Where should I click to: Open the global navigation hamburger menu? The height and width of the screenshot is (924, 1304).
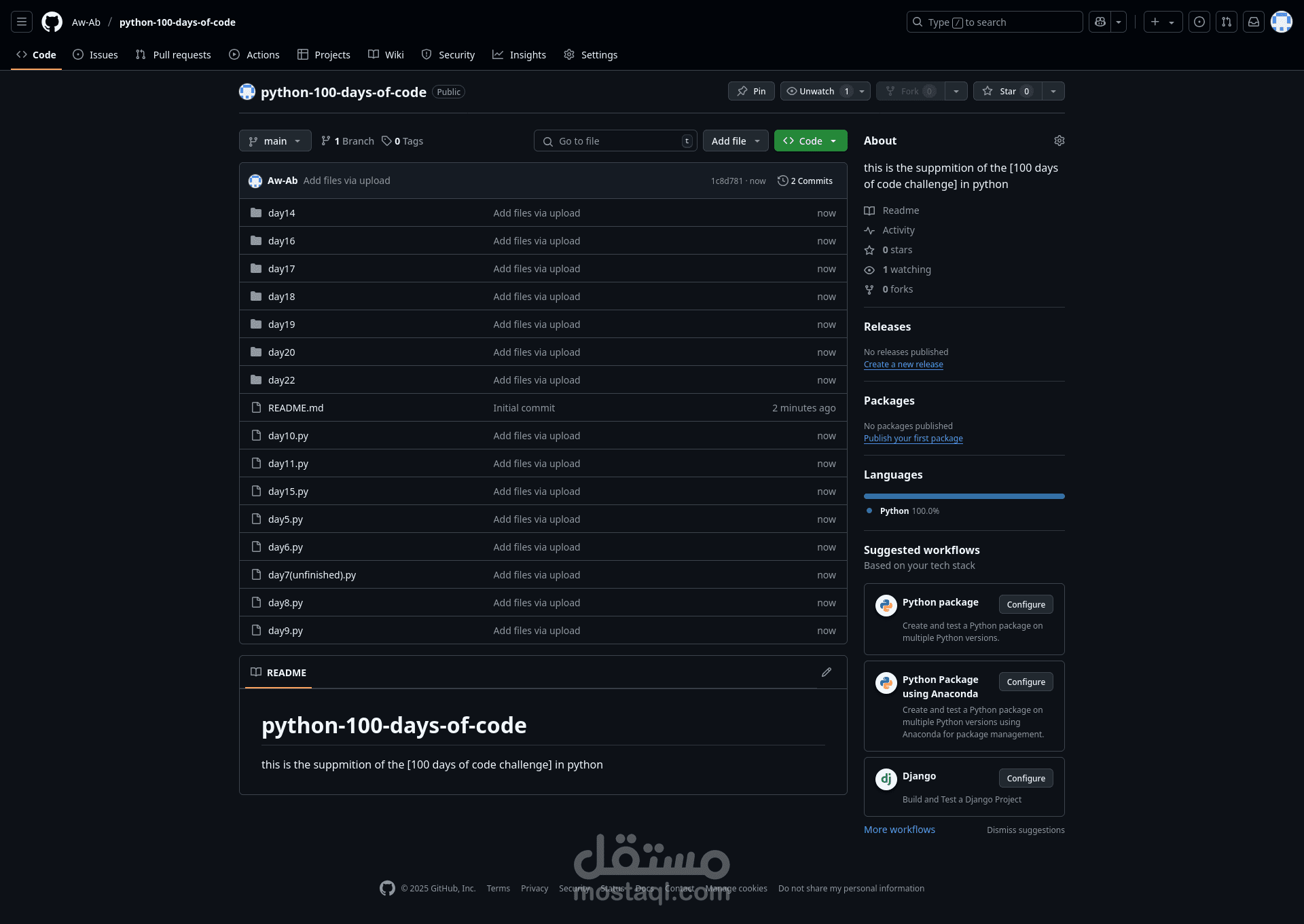22,22
